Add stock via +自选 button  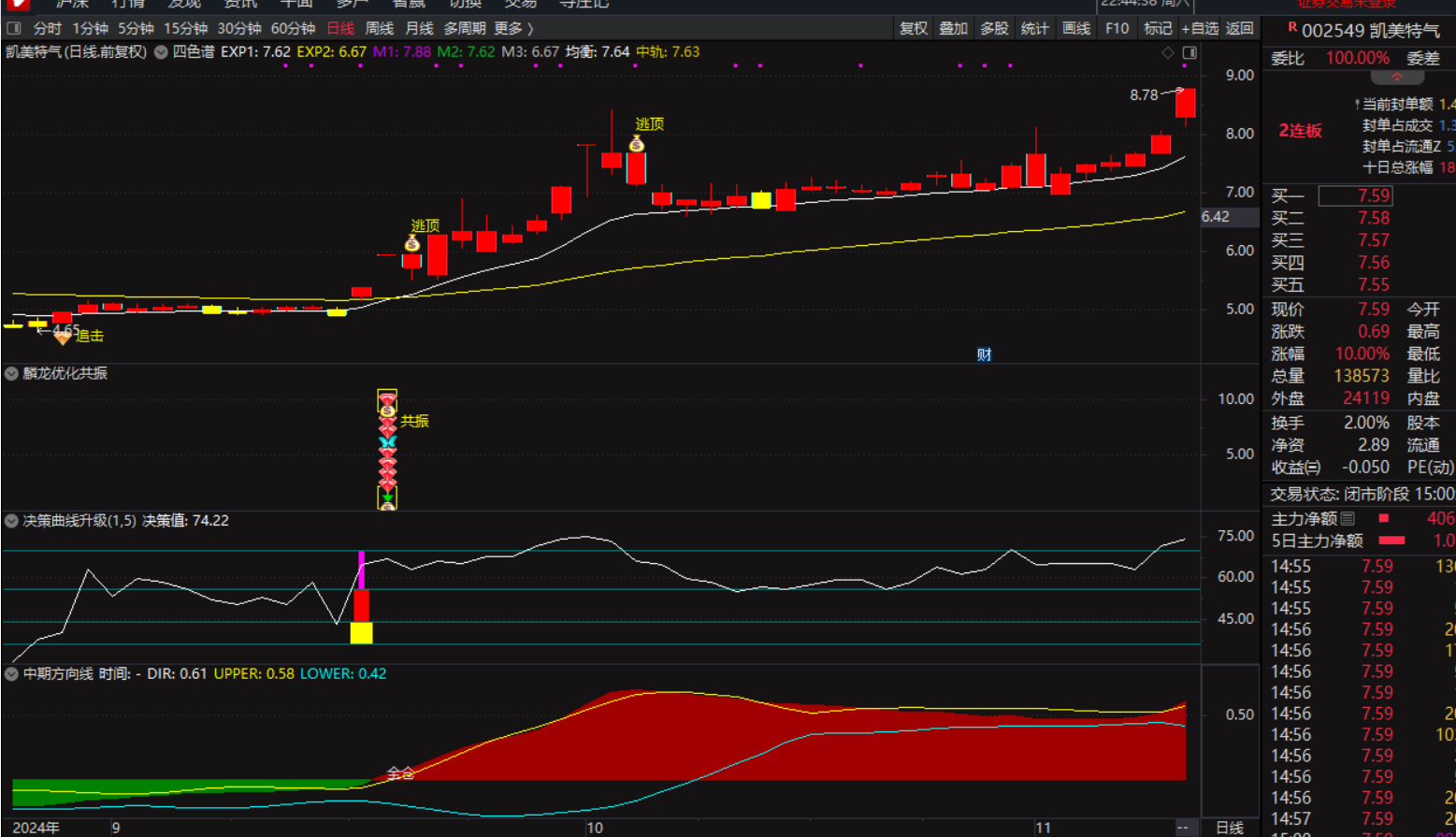click(1199, 29)
